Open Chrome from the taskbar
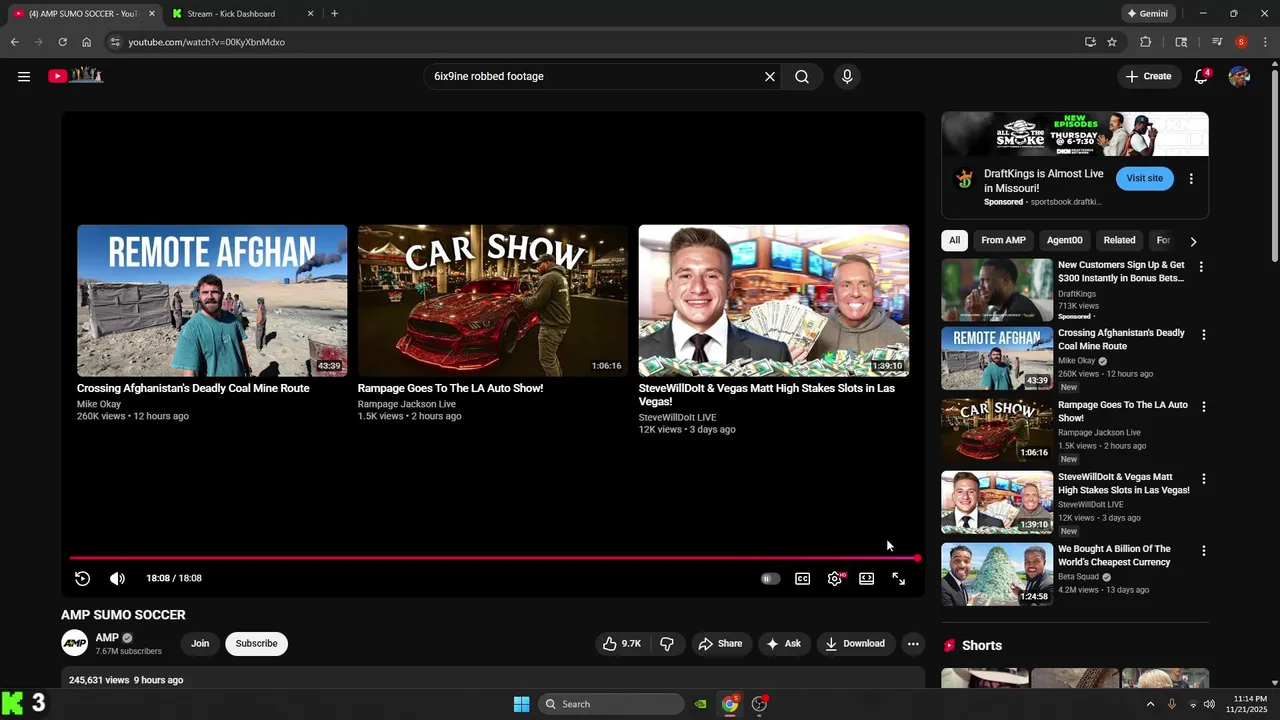 pyautogui.click(x=730, y=704)
